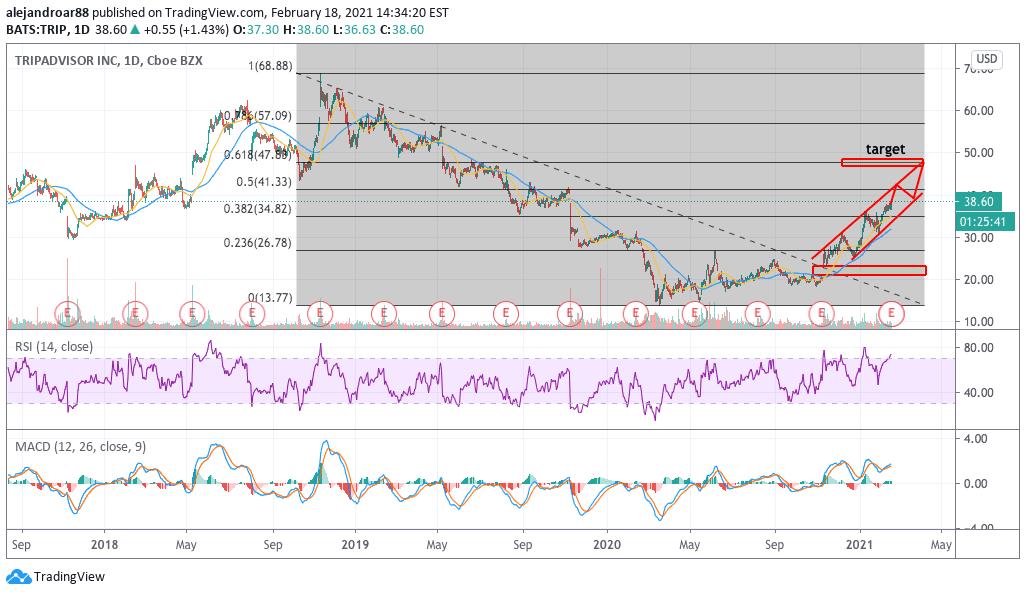Click the 20.00 price axis label
1026x595 pixels.
(978, 279)
